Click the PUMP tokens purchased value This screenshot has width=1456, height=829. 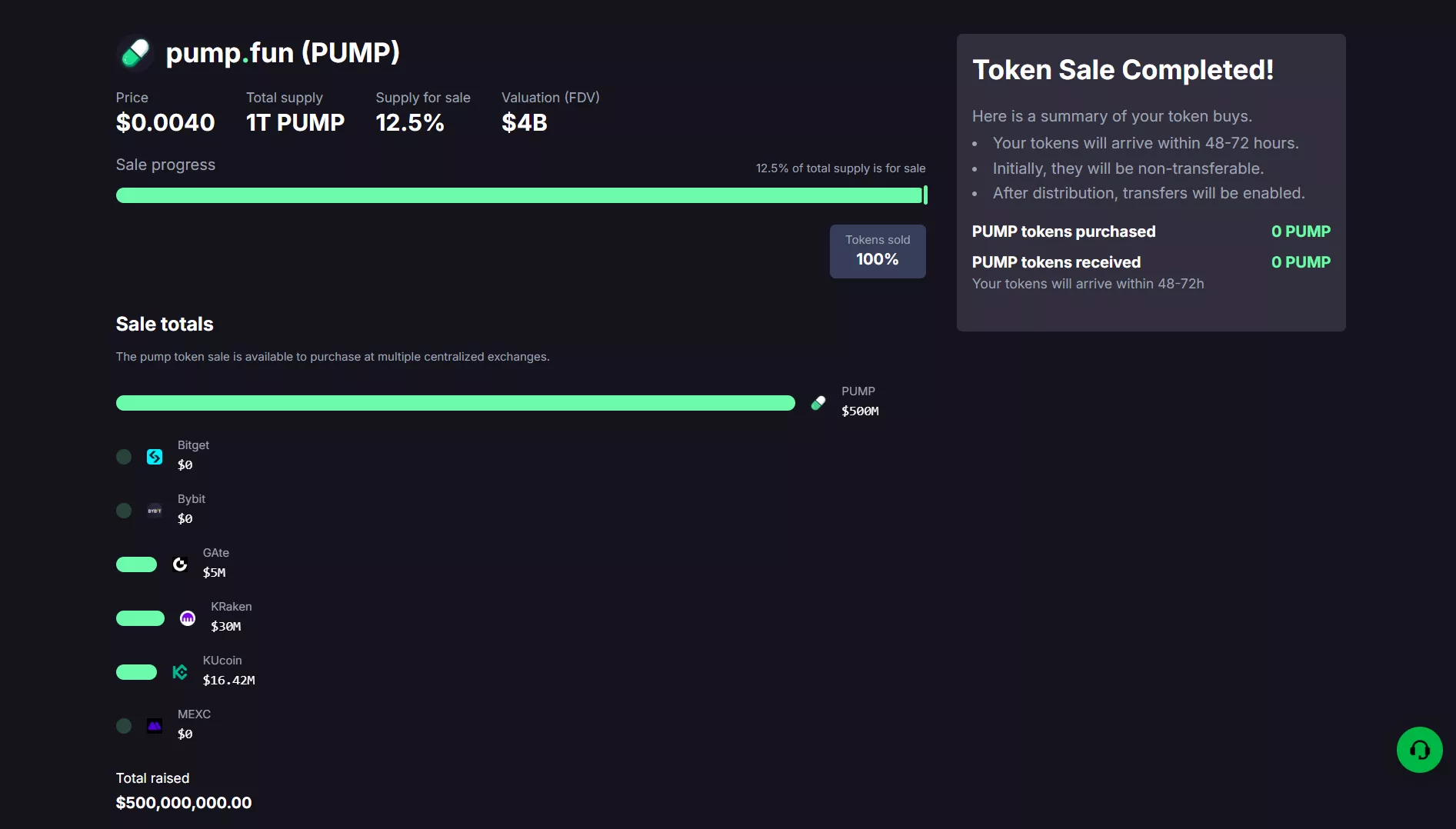(x=1301, y=231)
